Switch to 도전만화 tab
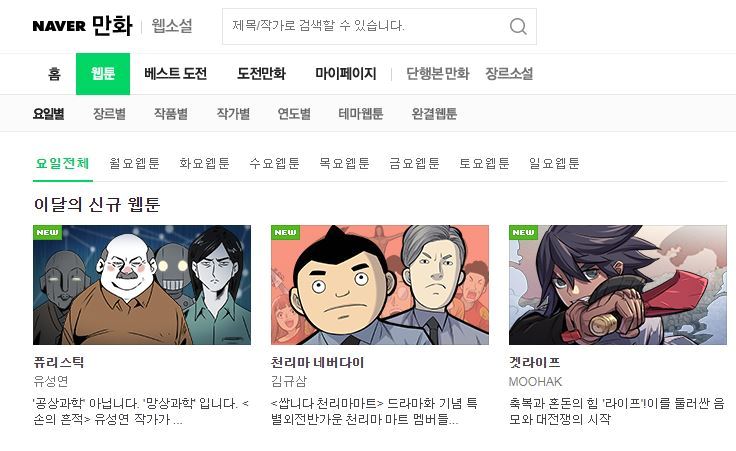 (x=261, y=74)
